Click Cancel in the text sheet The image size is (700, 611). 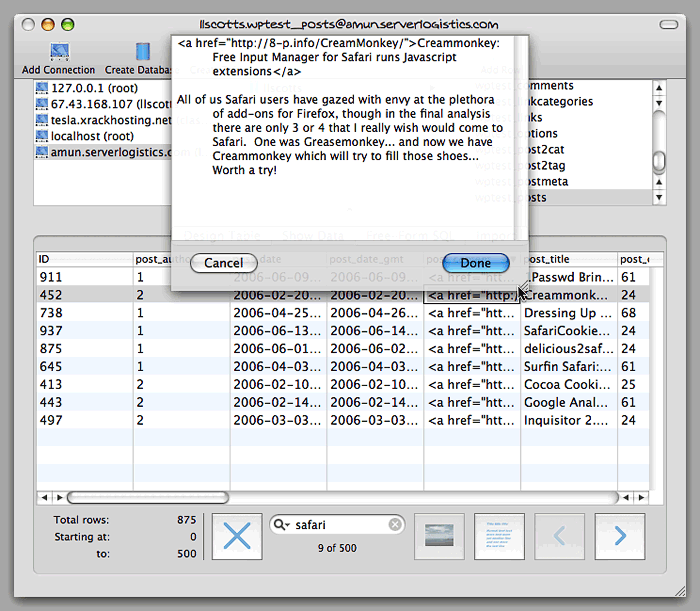tap(224, 263)
